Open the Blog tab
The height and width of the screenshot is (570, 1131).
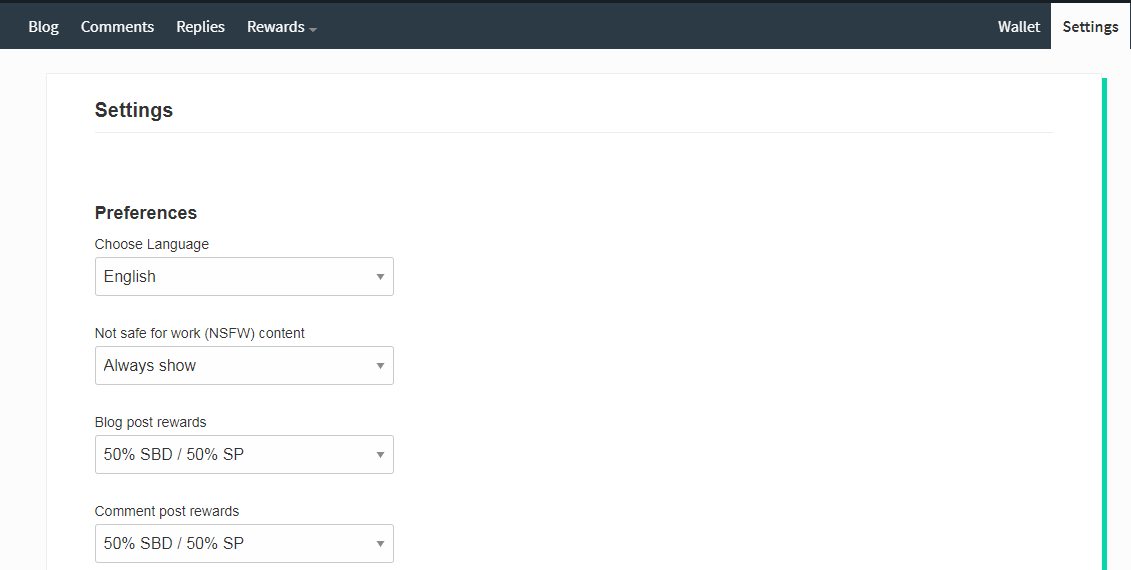pos(43,27)
